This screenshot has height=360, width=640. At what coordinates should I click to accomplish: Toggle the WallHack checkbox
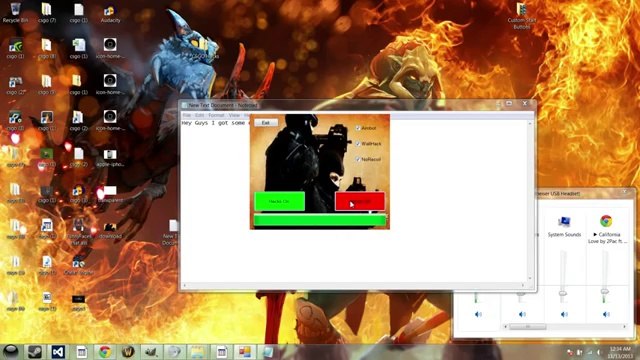(x=358, y=144)
